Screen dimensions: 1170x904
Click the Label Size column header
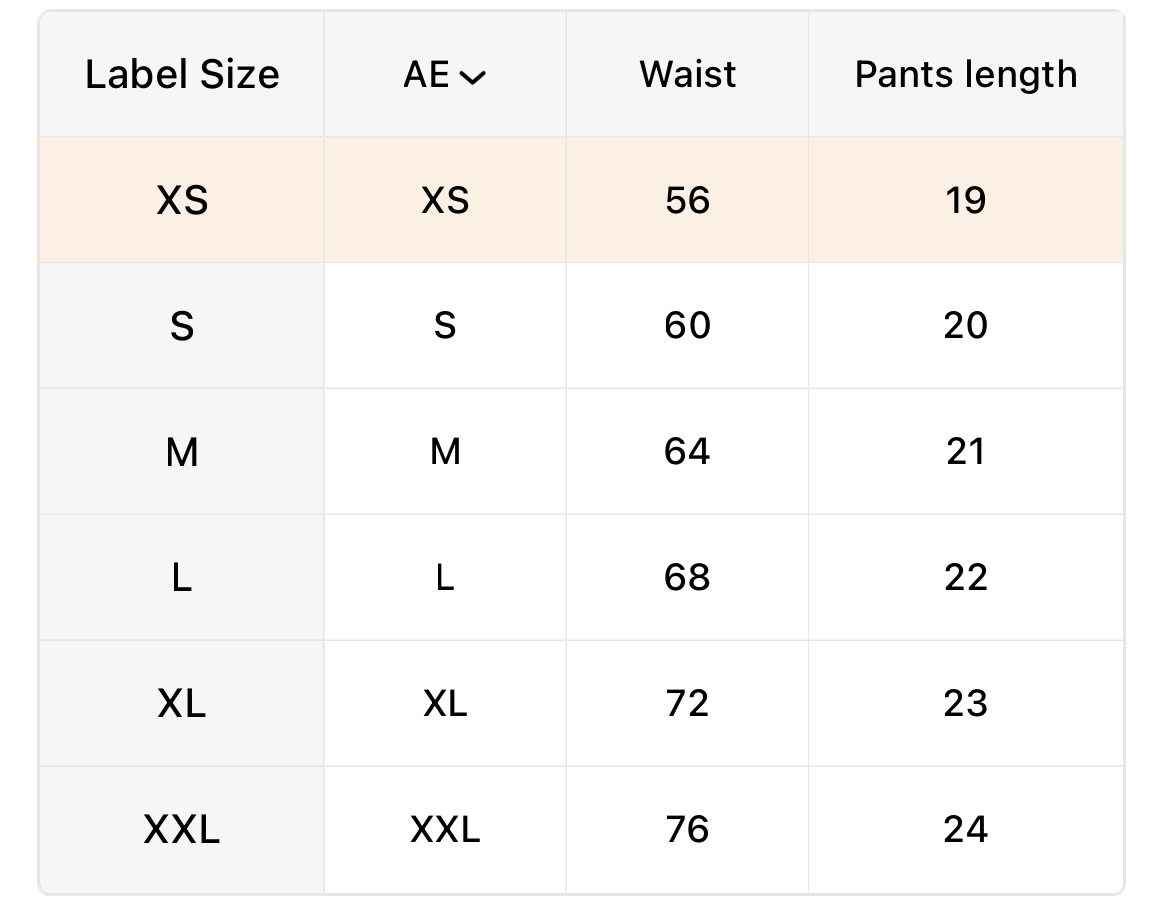coord(182,75)
